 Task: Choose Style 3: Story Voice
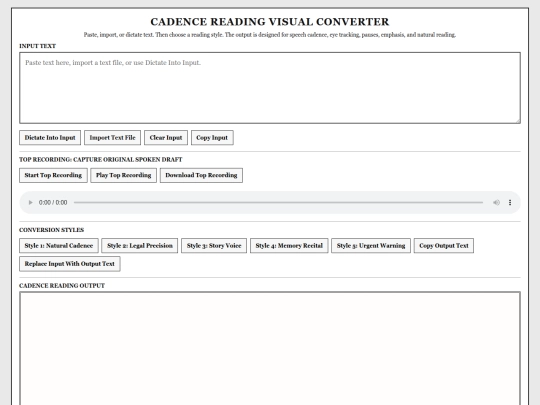pos(214,246)
